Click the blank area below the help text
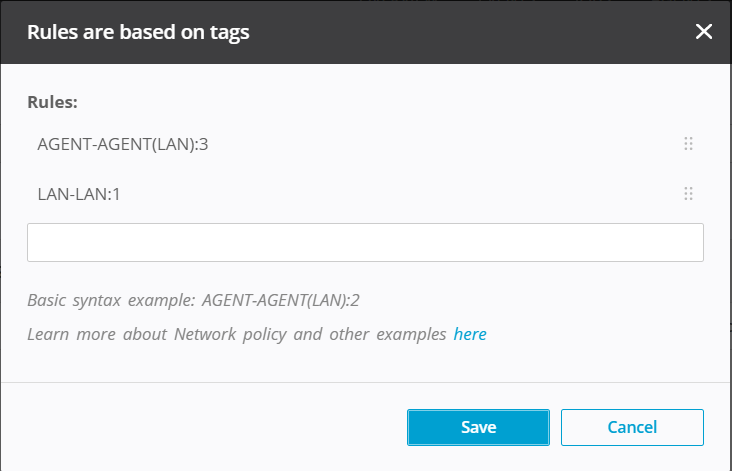The image size is (732, 471). (365, 364)
